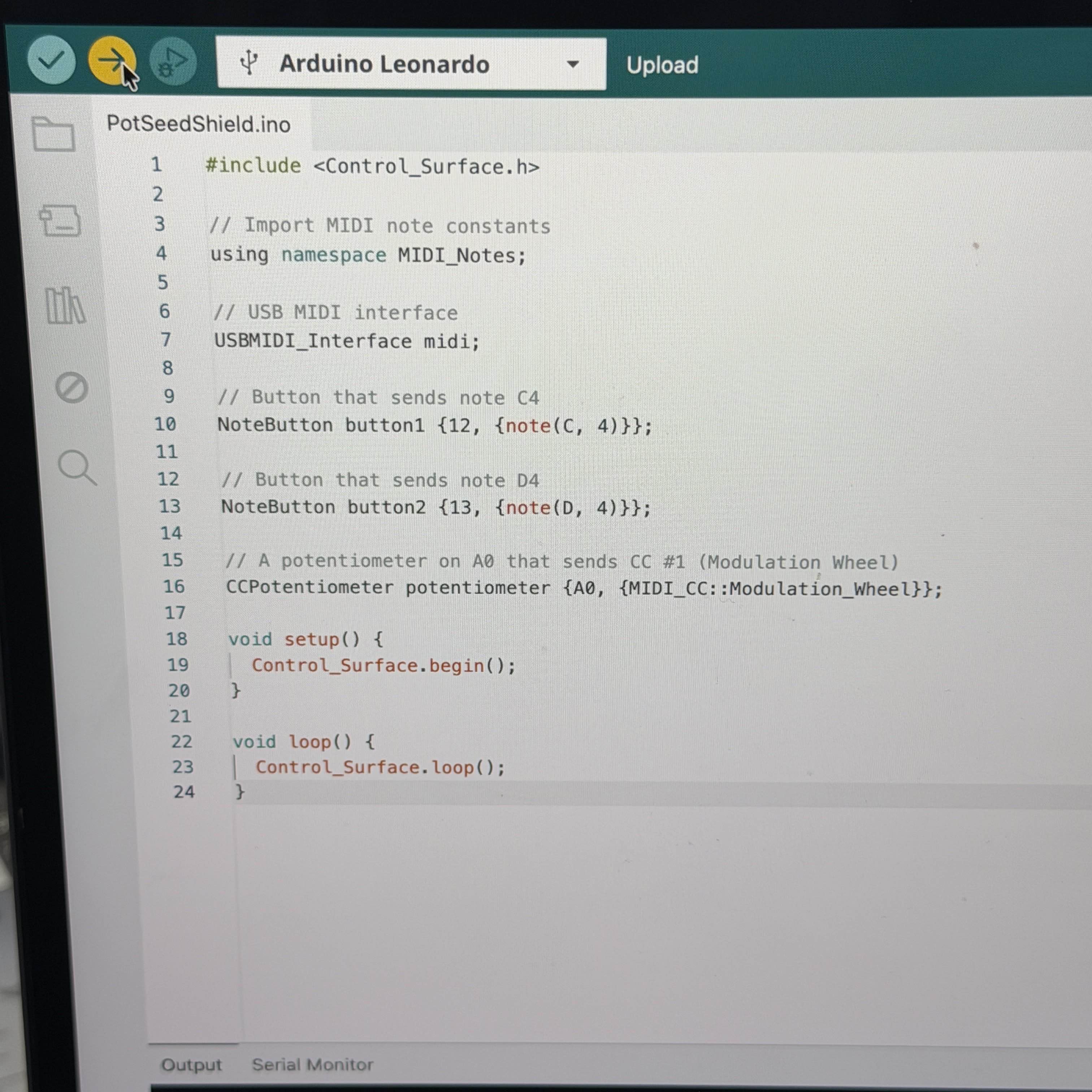This screenshot has width=1092, height=1092.
Task: Start debugging with the debug icon
Action: coord(174,62)
